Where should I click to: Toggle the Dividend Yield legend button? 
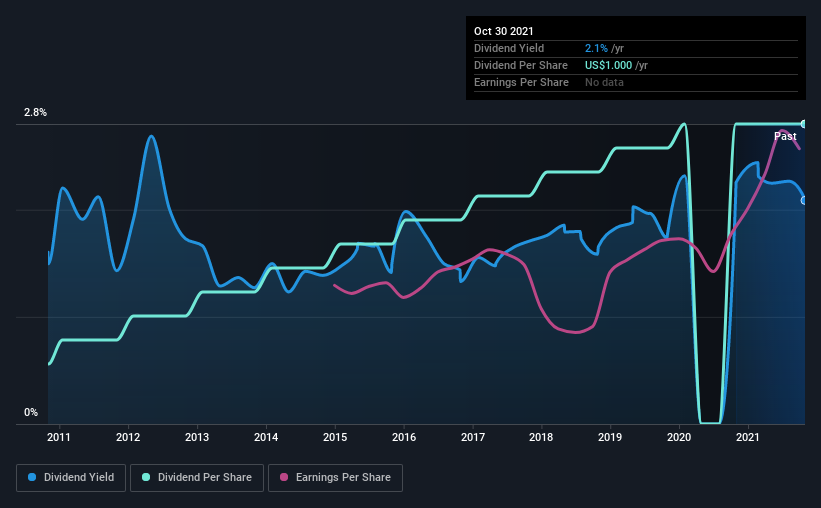[71, 478]
